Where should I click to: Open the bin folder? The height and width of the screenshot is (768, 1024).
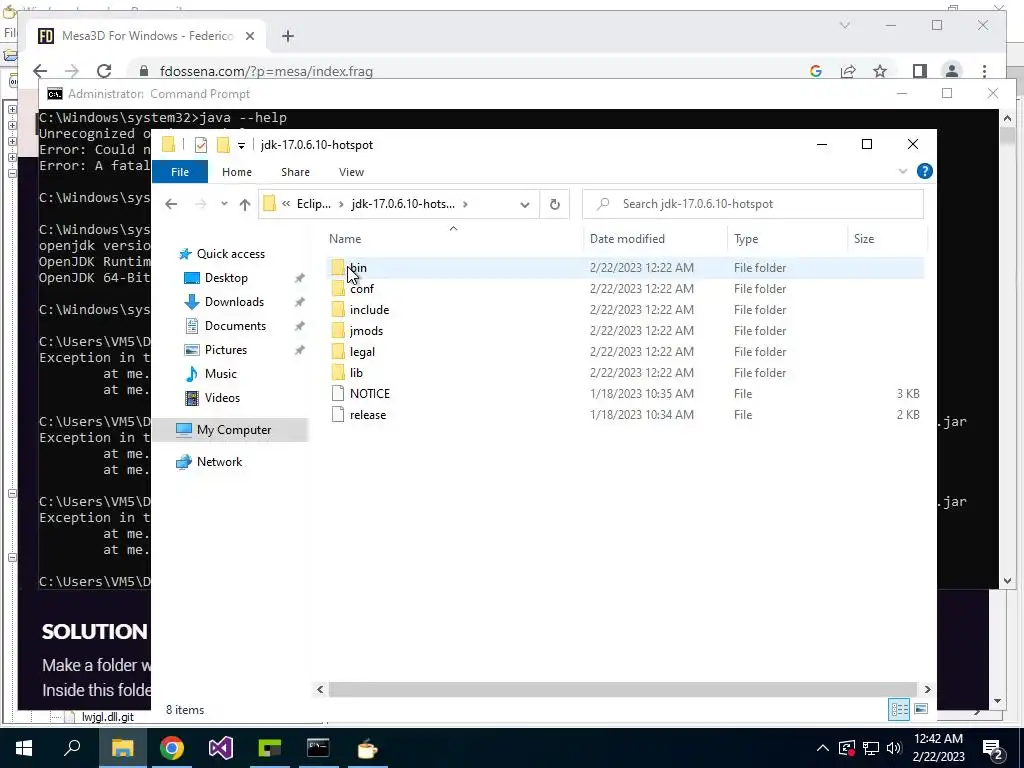(357, 268)
